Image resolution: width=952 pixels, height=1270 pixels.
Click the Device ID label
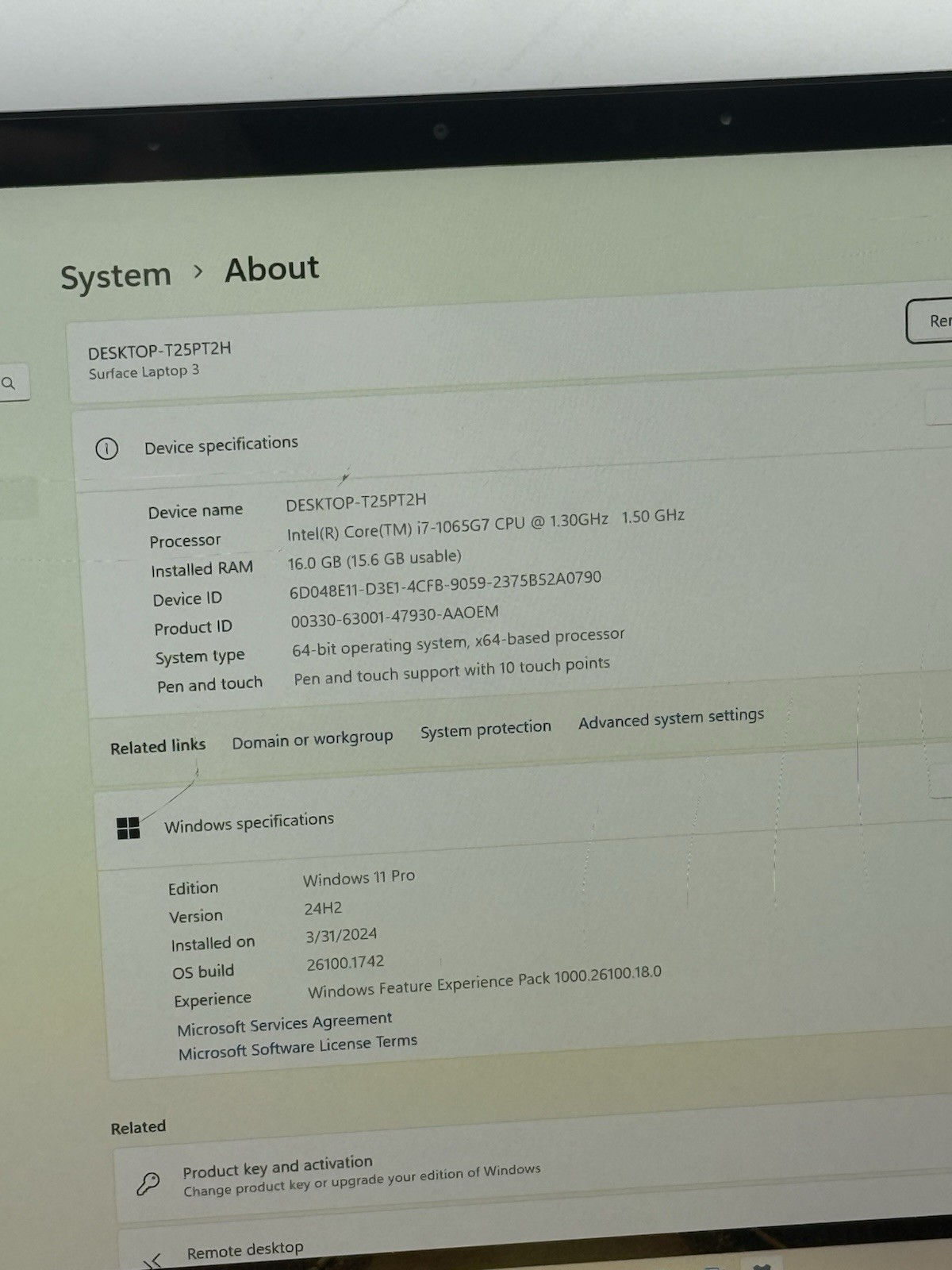pos(187,599)
